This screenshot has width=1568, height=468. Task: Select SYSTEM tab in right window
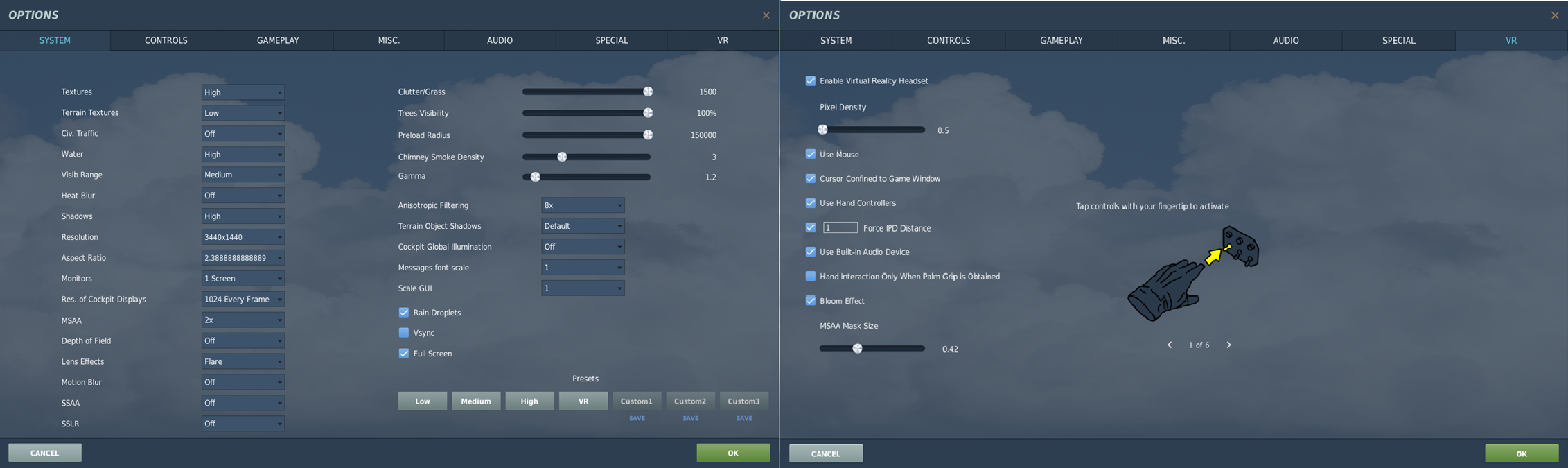(836, 40)
